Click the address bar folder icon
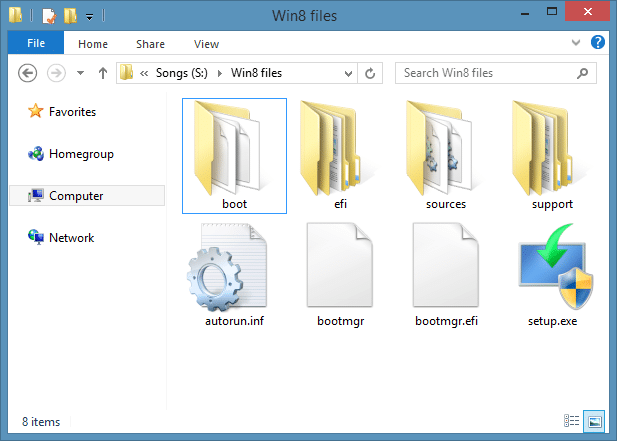This screenshot has height=441, width=617. (x=126, y=73)
